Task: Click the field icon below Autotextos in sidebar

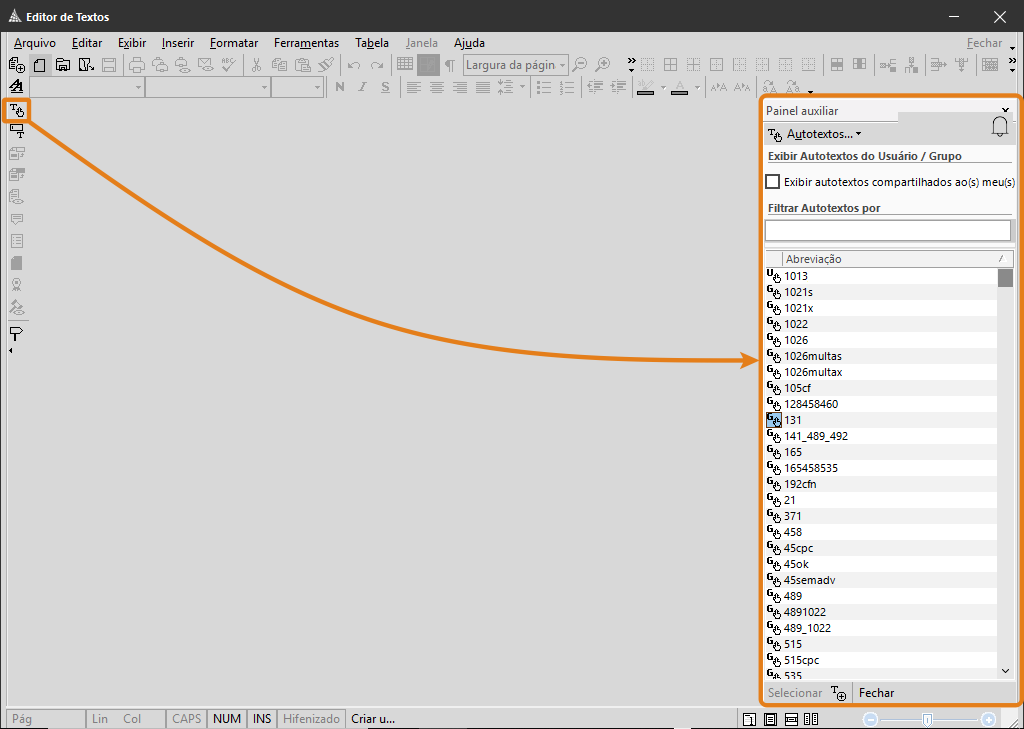Action: coord(17,132)
